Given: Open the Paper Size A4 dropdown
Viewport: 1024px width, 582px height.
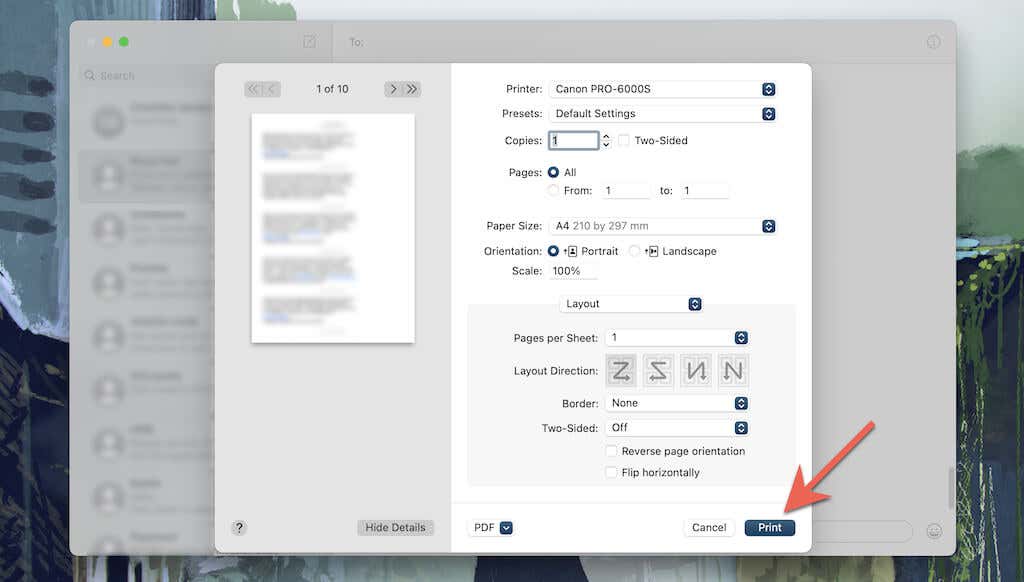Looking at the screenshot, I should pos(663,226).
